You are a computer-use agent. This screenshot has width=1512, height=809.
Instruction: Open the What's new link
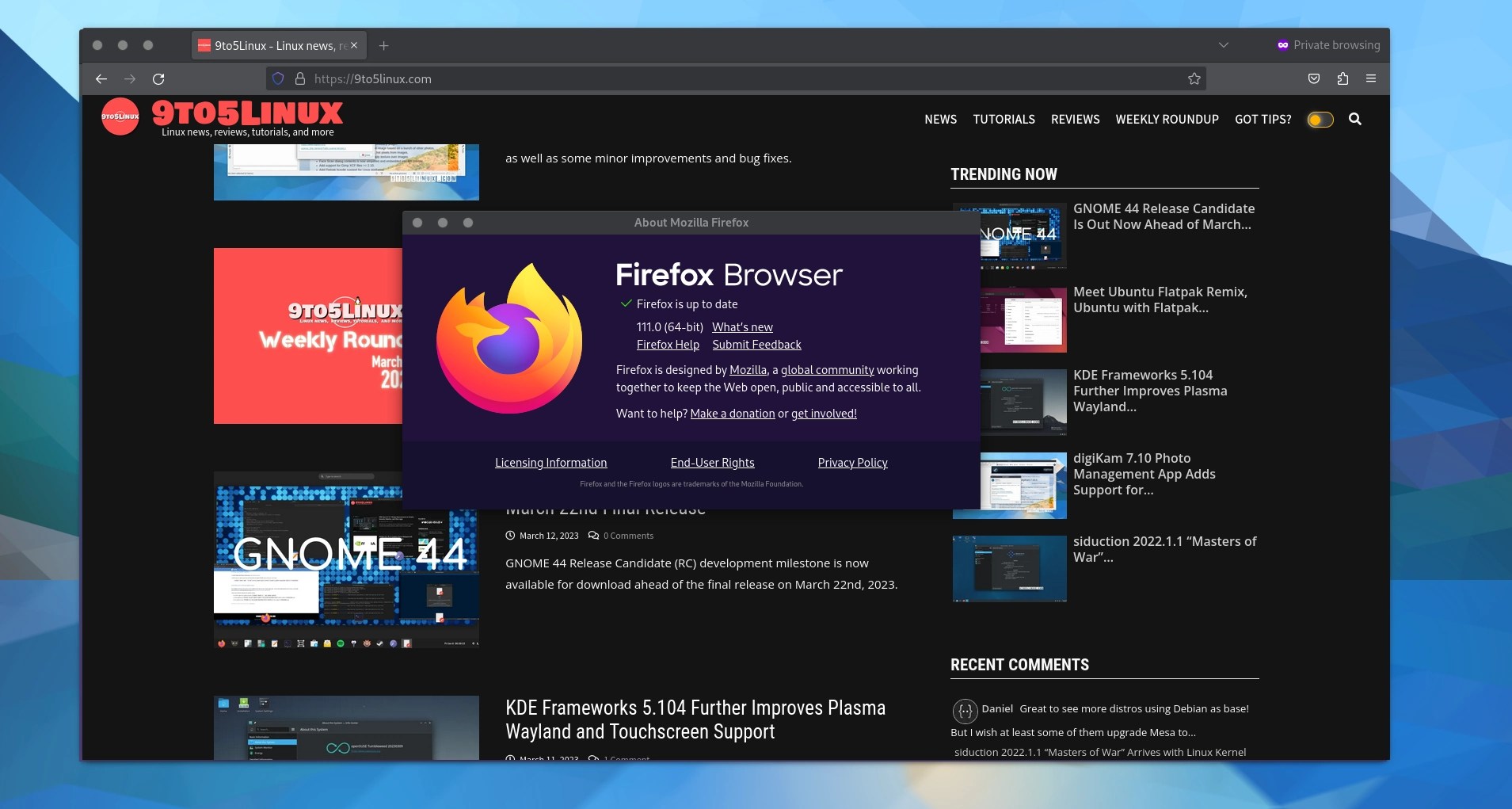coord(742,326)
